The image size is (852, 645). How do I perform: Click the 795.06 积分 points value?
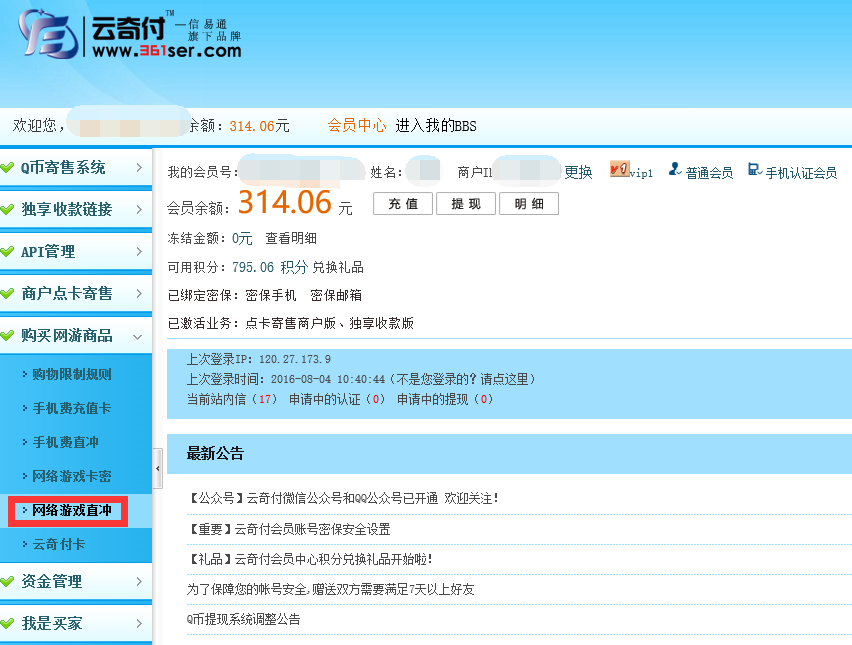tap(270, 267)
